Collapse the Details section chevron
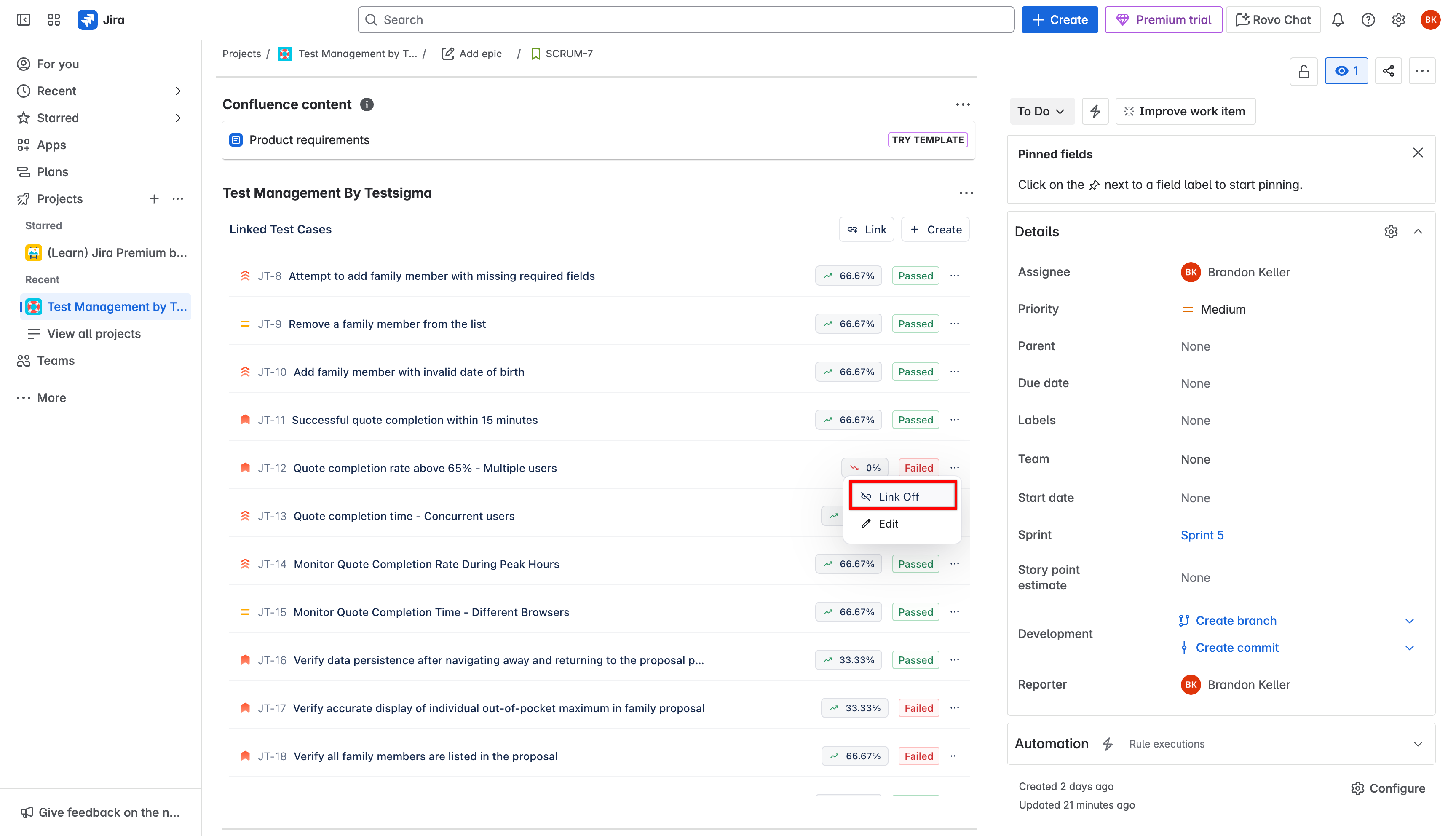The height and width of the screenshot is (836, 1456). click(x=1418, y=231)
